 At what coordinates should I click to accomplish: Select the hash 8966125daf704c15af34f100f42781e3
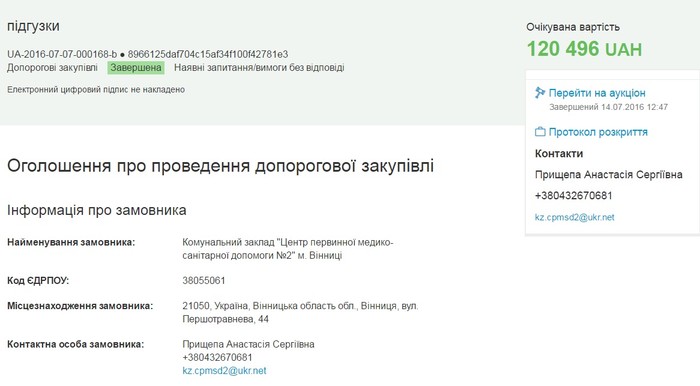pyautogui.click(x=208, y=54)
